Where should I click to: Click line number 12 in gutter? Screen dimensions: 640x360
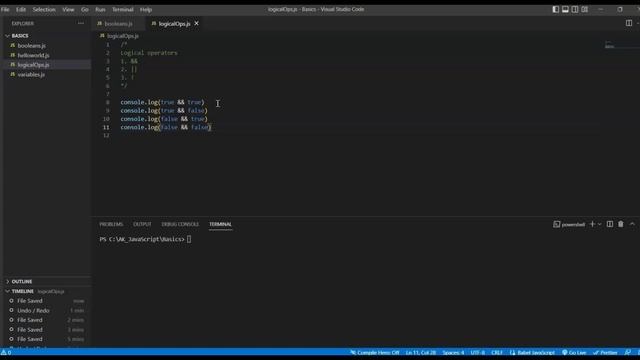coord(106,136)
